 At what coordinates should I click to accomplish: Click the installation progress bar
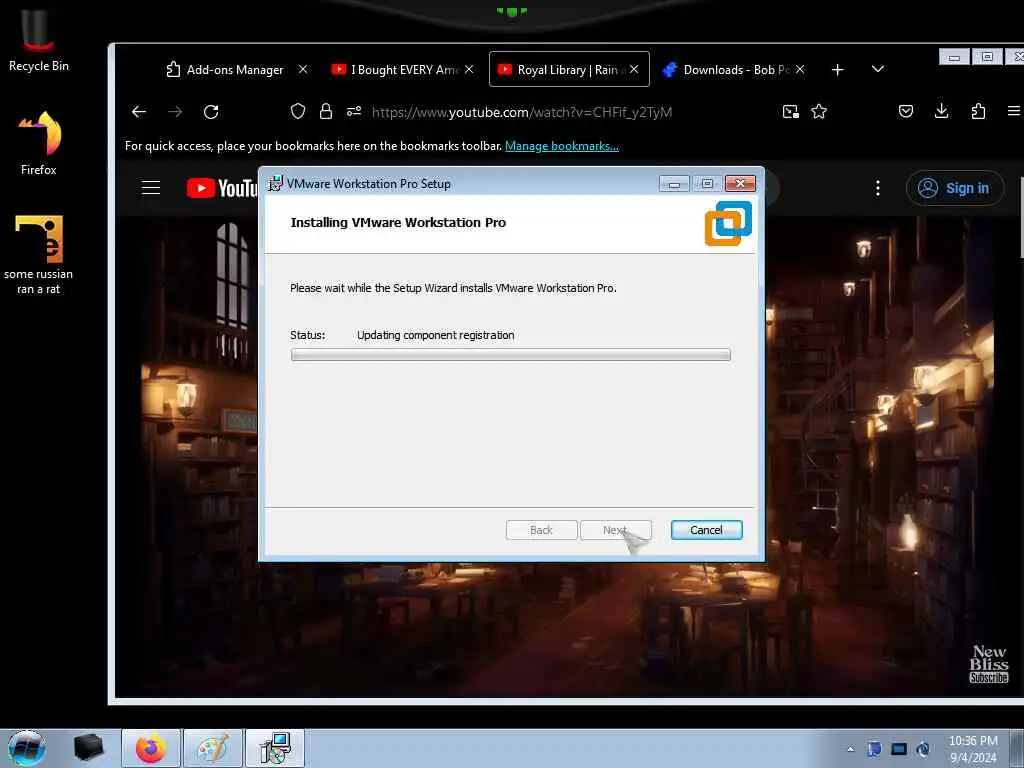pyautogui.click(x=511, y=355)
